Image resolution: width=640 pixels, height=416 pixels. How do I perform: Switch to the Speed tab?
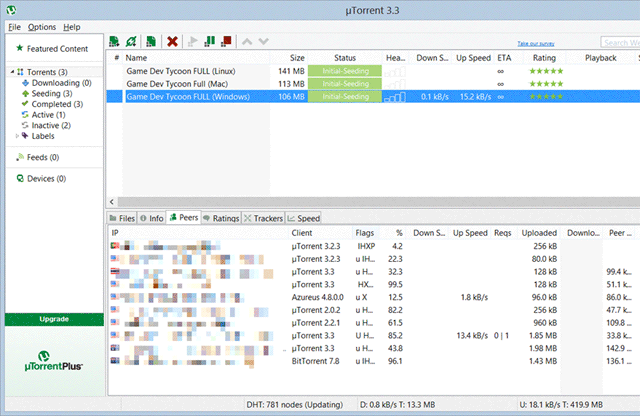(303, 218)
